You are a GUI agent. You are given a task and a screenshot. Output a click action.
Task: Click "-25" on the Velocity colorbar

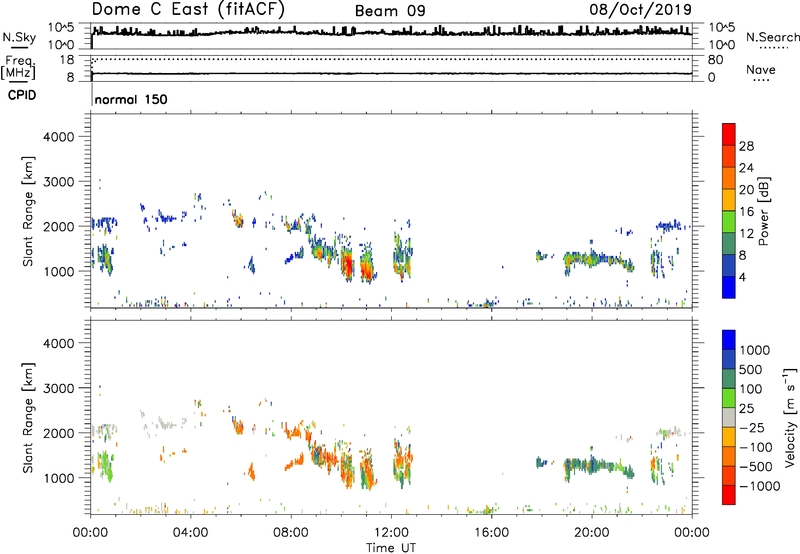point(752,427)
